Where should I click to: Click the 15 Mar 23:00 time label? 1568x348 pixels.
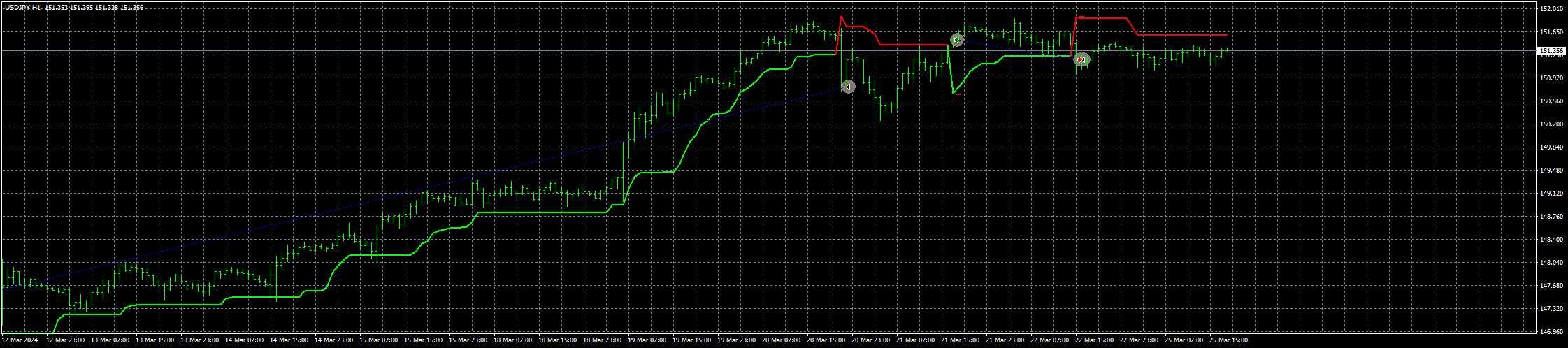(x=468, y=340)
